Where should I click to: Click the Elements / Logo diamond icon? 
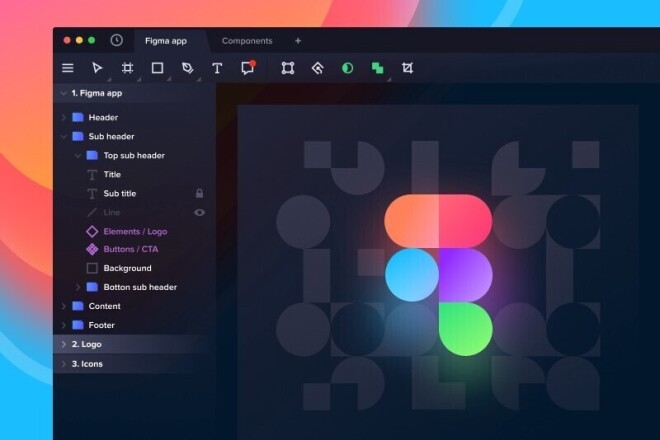tap(92, 232)
